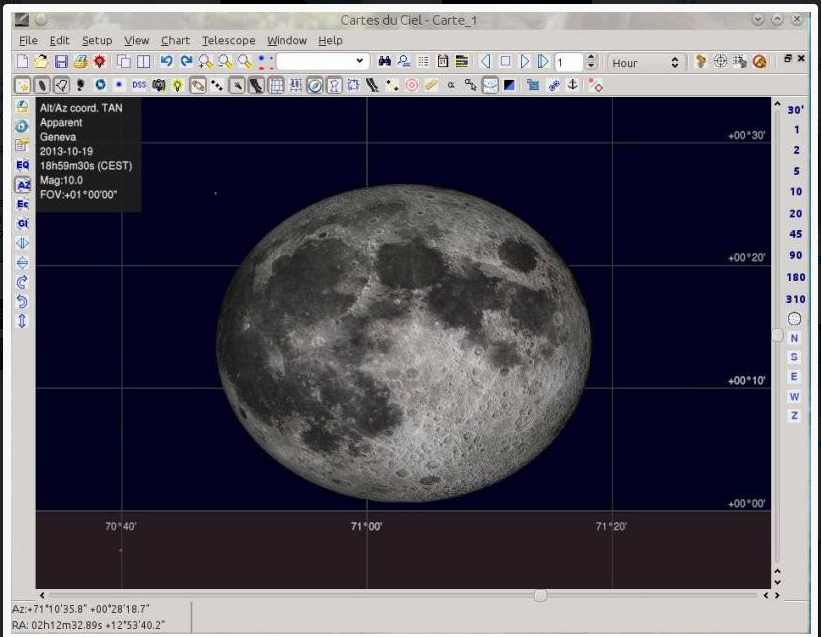The height and width of the screenshot is (637, 821).
Task: Point chart toward Zenith (Z)
Action: click(794, 416)
